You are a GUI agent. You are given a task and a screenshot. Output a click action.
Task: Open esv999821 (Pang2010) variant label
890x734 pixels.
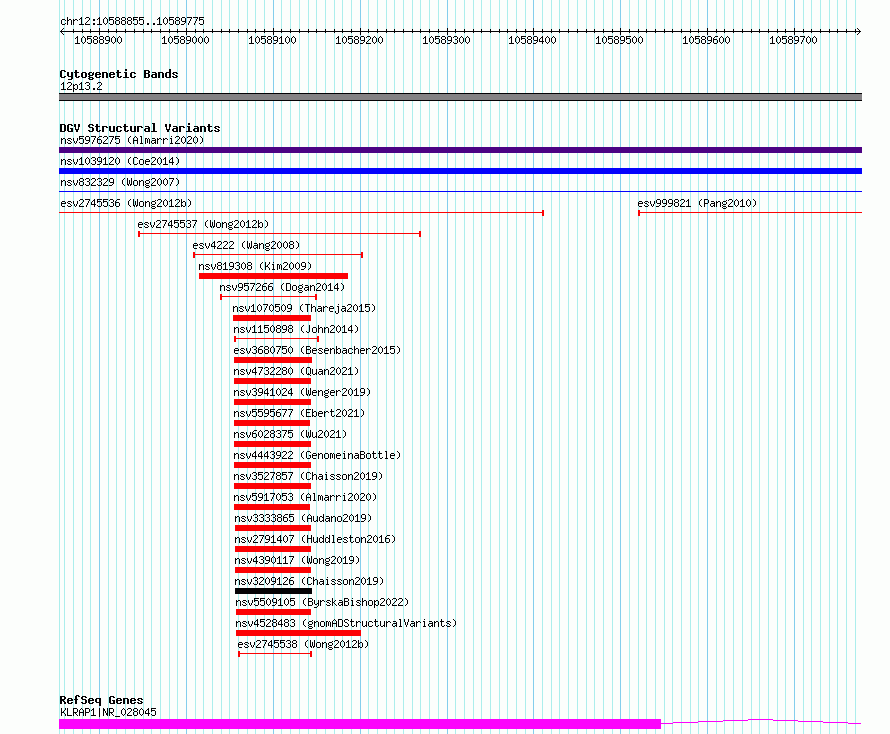697,203
